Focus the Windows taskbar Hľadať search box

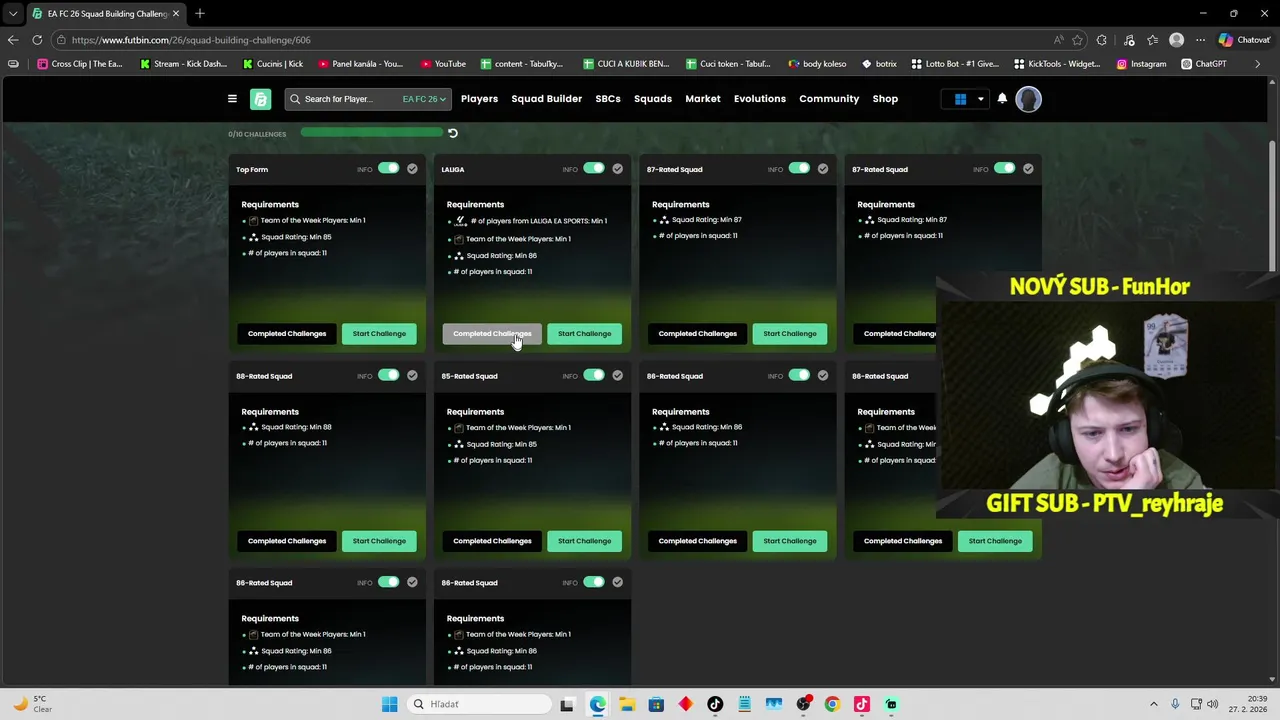pyautogui.click(x=481, y=704)
